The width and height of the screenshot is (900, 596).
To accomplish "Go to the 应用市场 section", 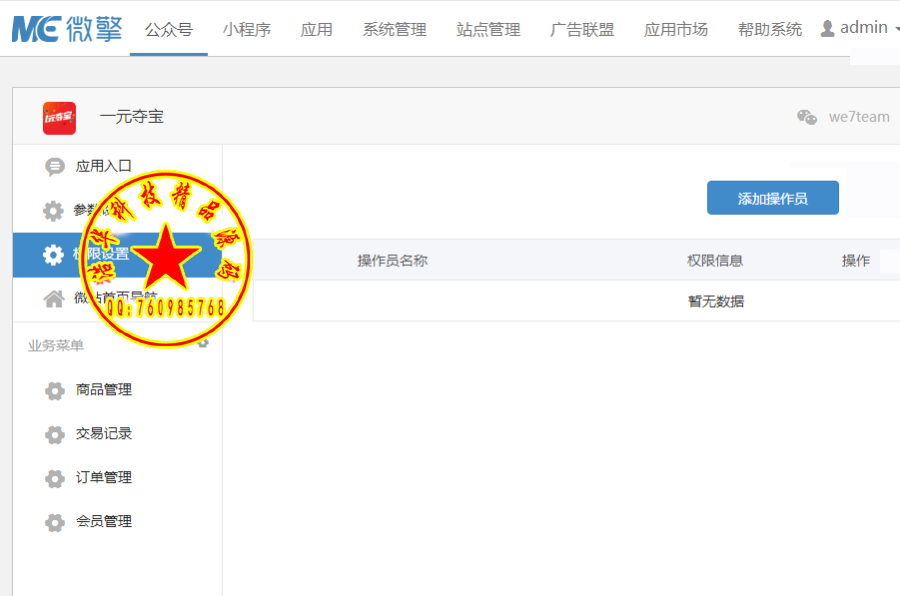I will click(675, 30).
